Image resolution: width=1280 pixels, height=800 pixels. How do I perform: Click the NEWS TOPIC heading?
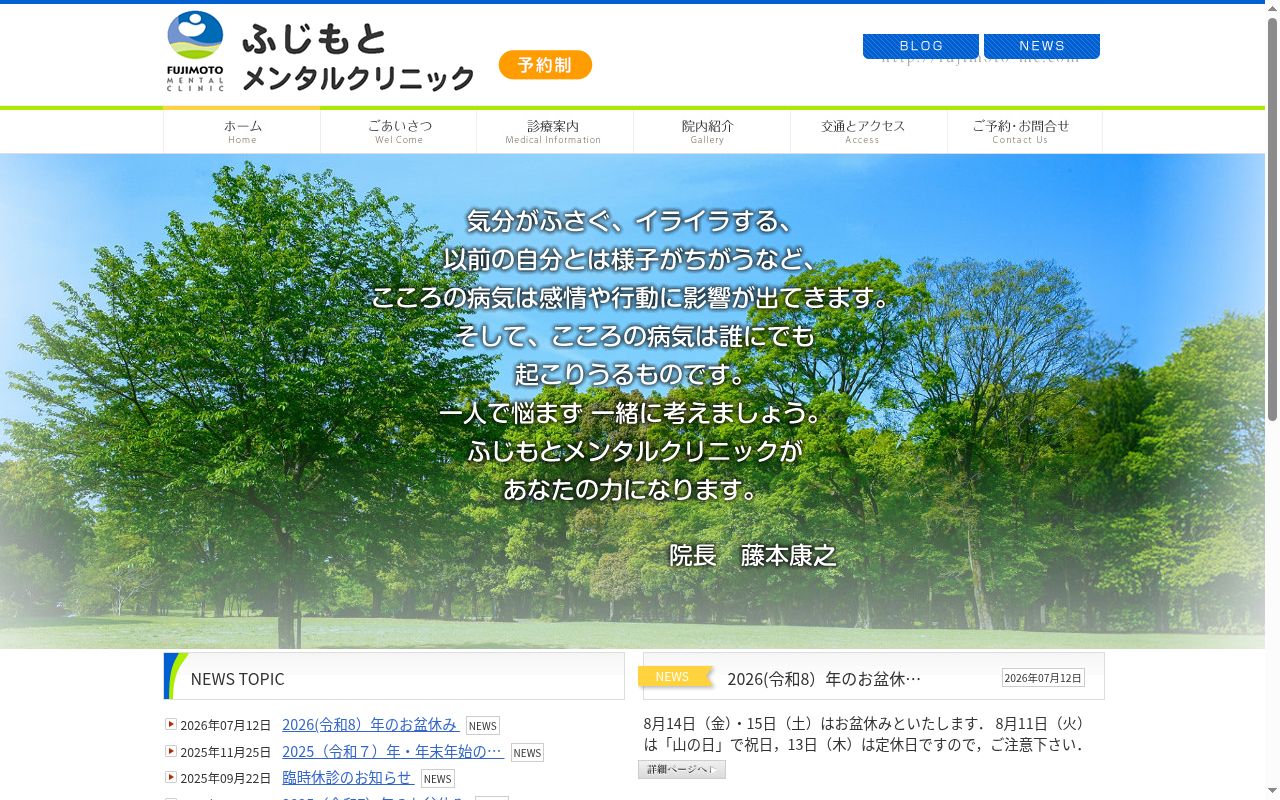coord(237,679)
